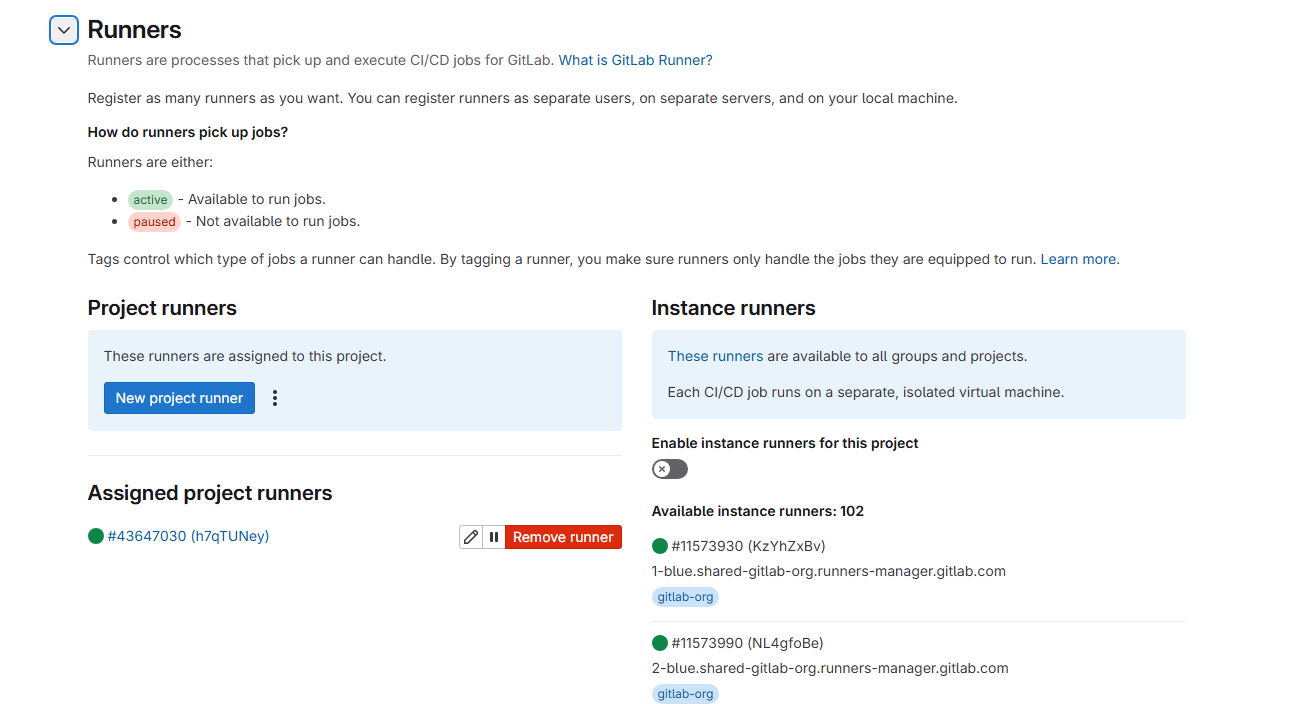Open What is GitLab Runner link
1295x704 pixels.
(x=632, y=60)
